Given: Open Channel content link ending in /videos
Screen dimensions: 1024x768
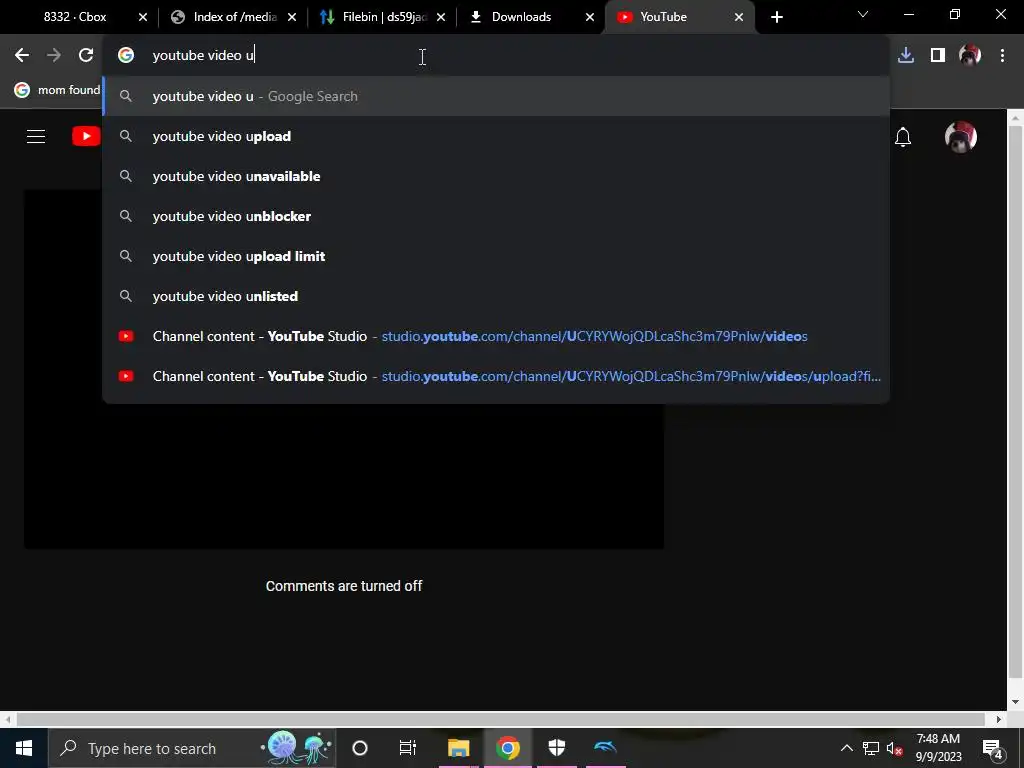Looking at the screenshot, I should 496,336.
